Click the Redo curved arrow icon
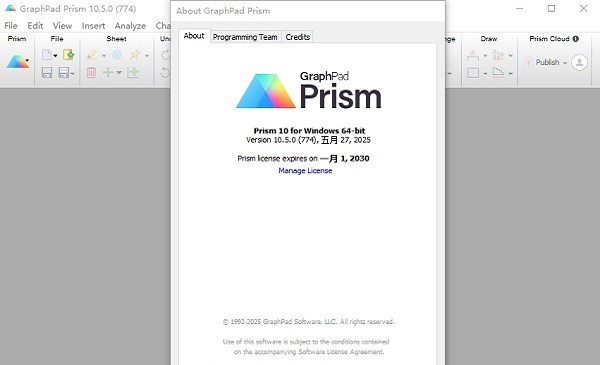Viewport: 600px width, 365px height. (165, 55)
